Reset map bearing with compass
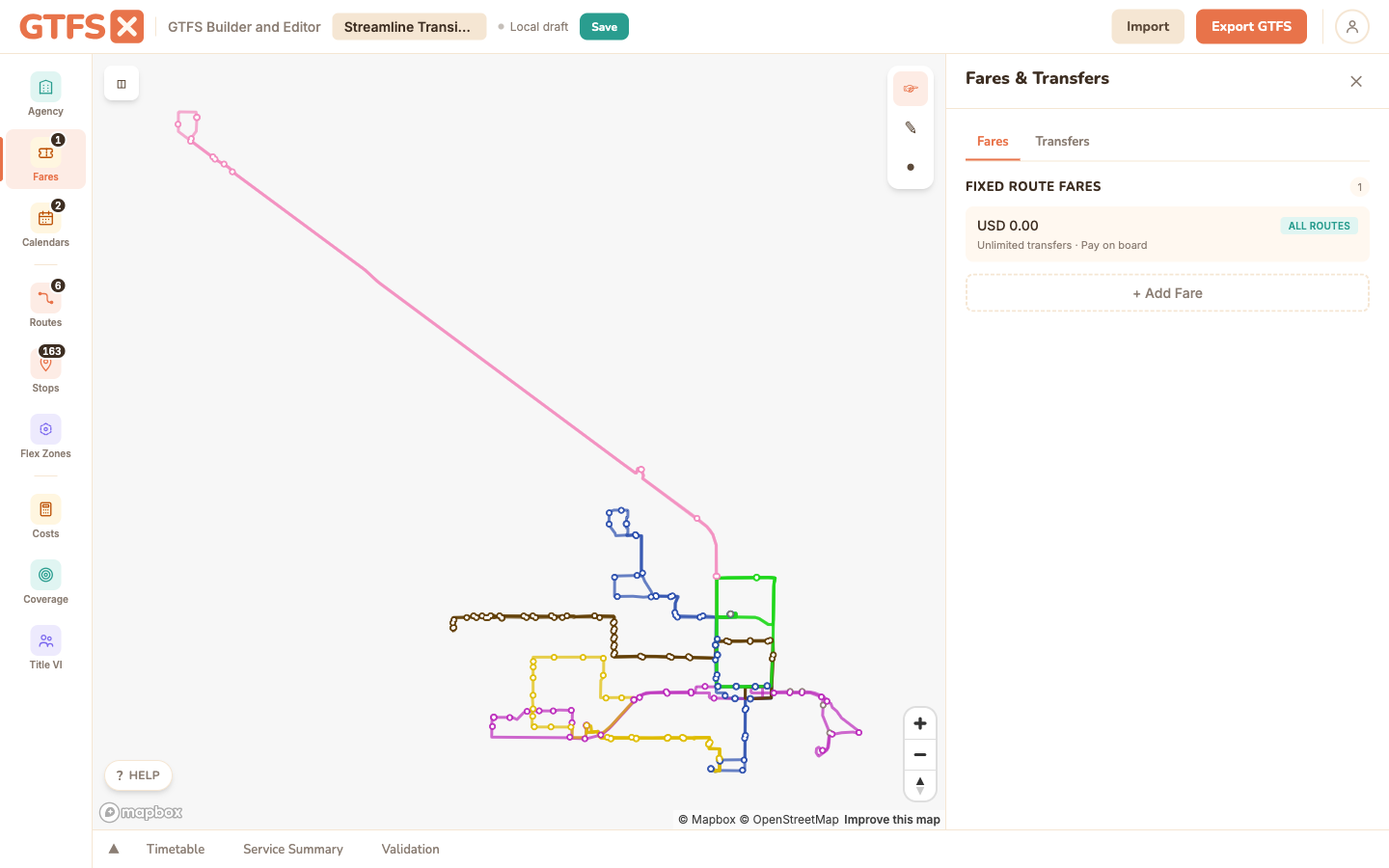1389x868 pixels. point(920,785)
